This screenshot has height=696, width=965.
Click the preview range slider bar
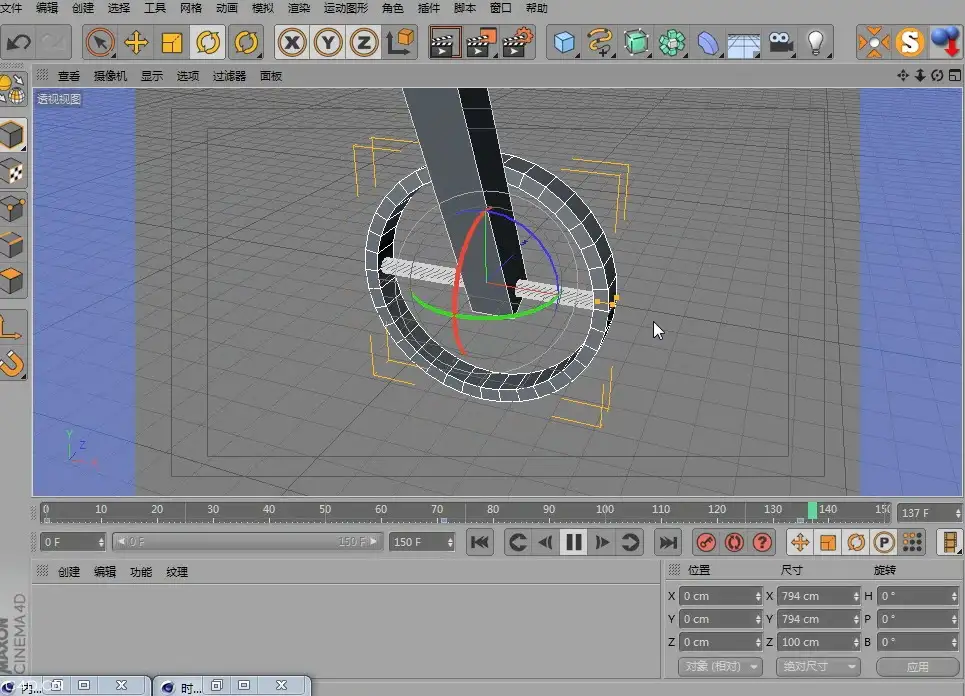[x=248, y=542]
